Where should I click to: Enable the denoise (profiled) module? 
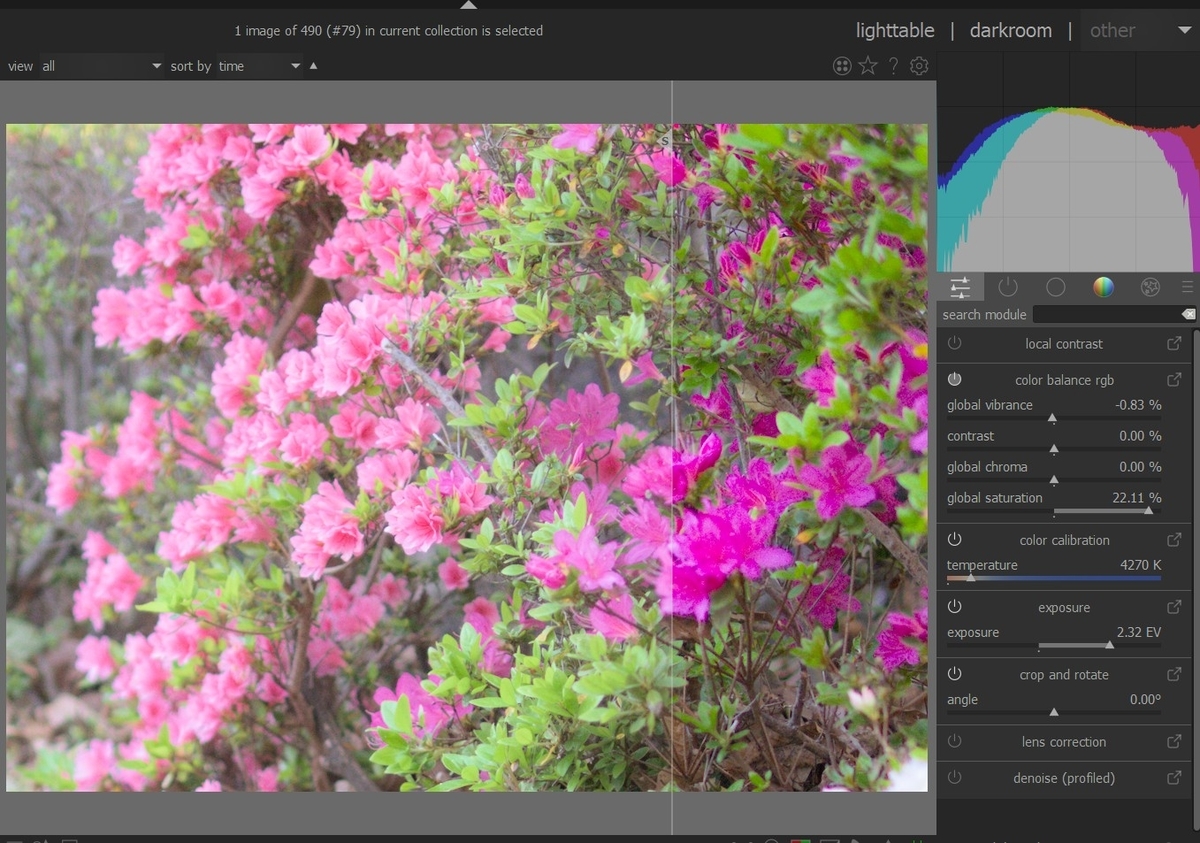[x=954, y=778]
